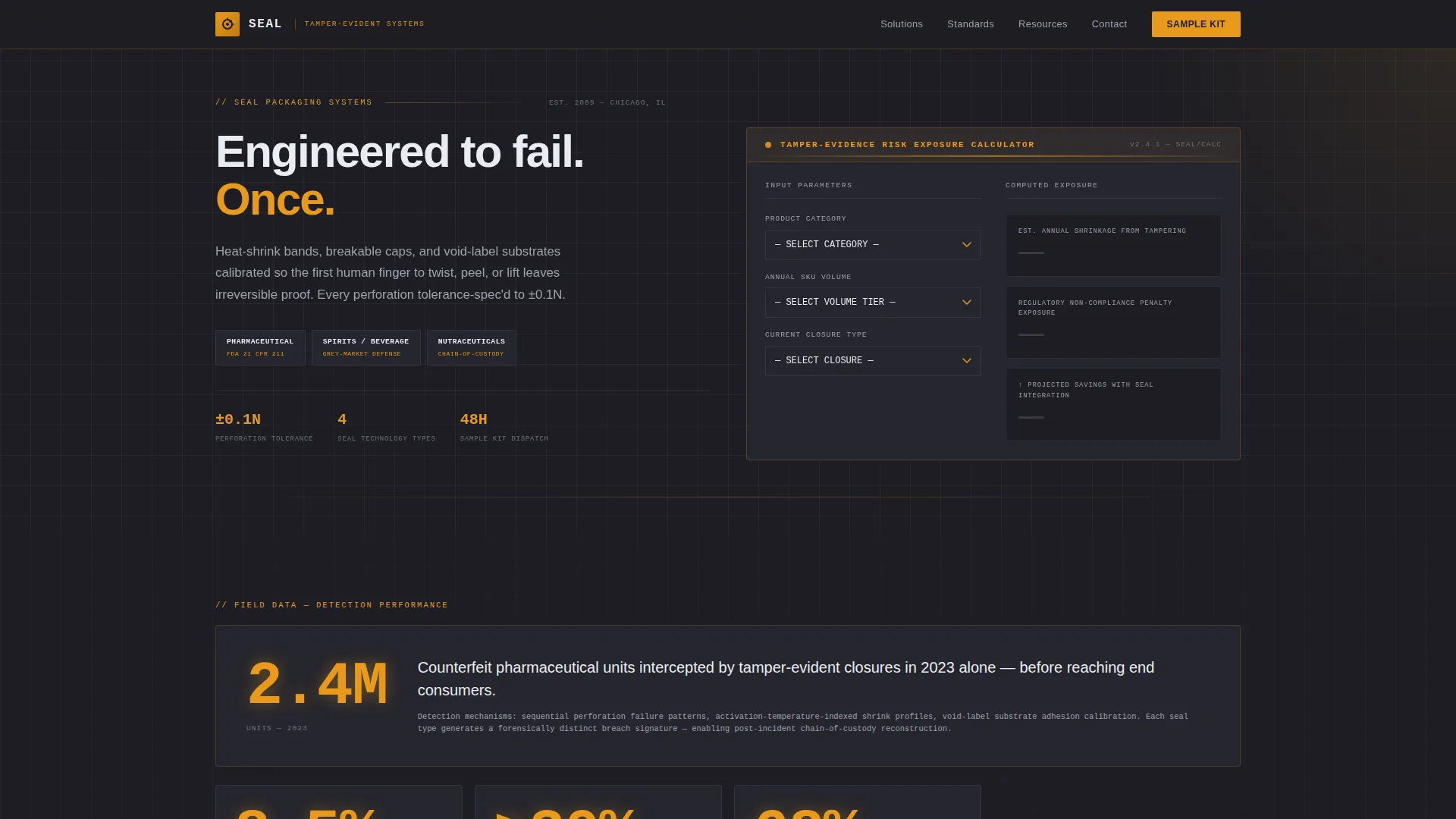The image size is (1456, 819).
Task: Click the SEAL logo icon
Action: 227,24
